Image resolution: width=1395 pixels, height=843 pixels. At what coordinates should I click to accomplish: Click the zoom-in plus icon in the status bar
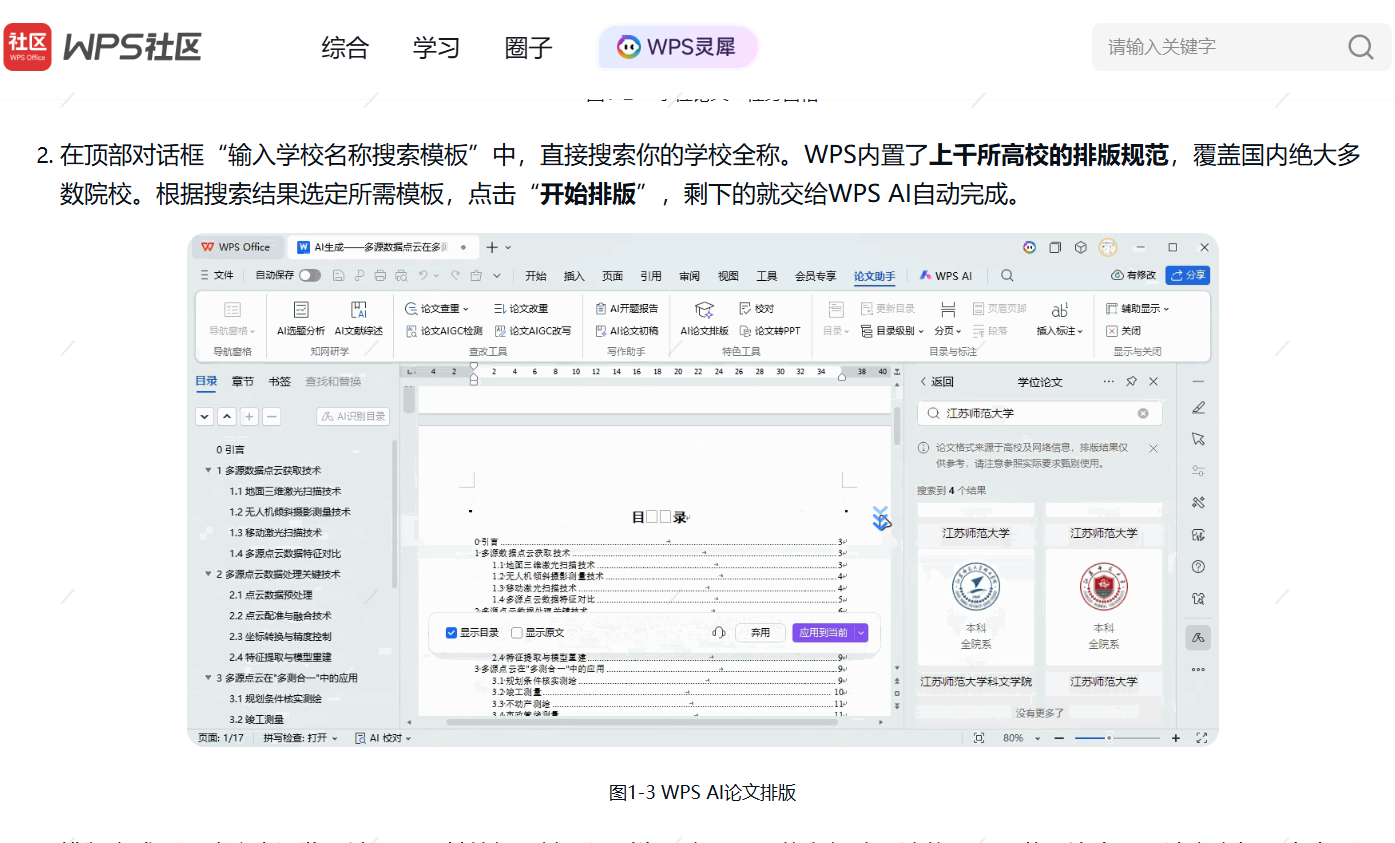[x=1176, y=738]
